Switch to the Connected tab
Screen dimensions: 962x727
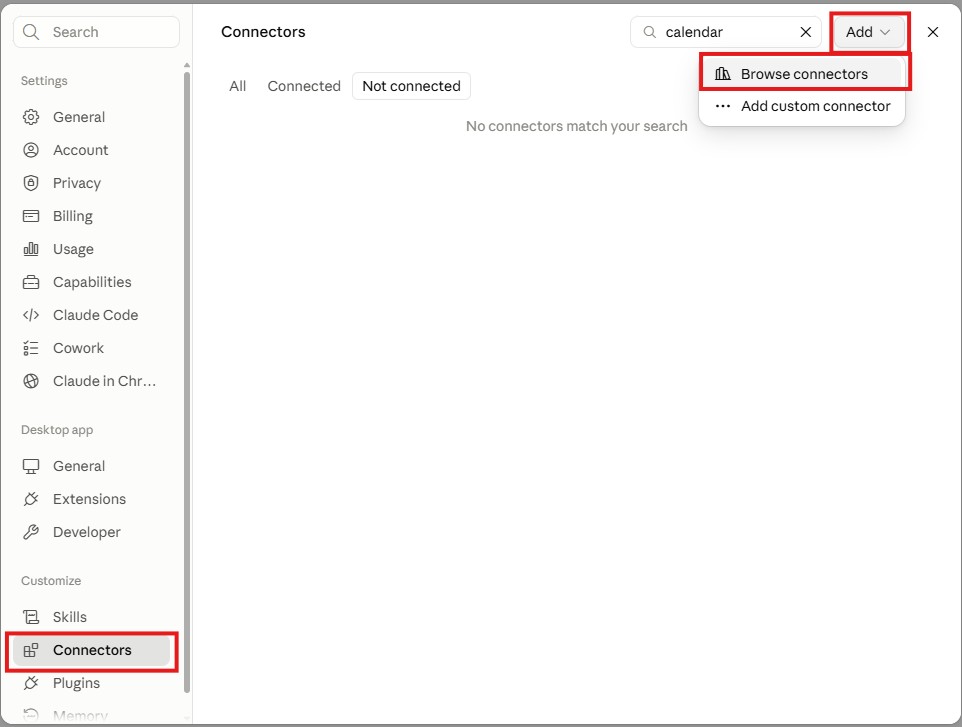304,87
